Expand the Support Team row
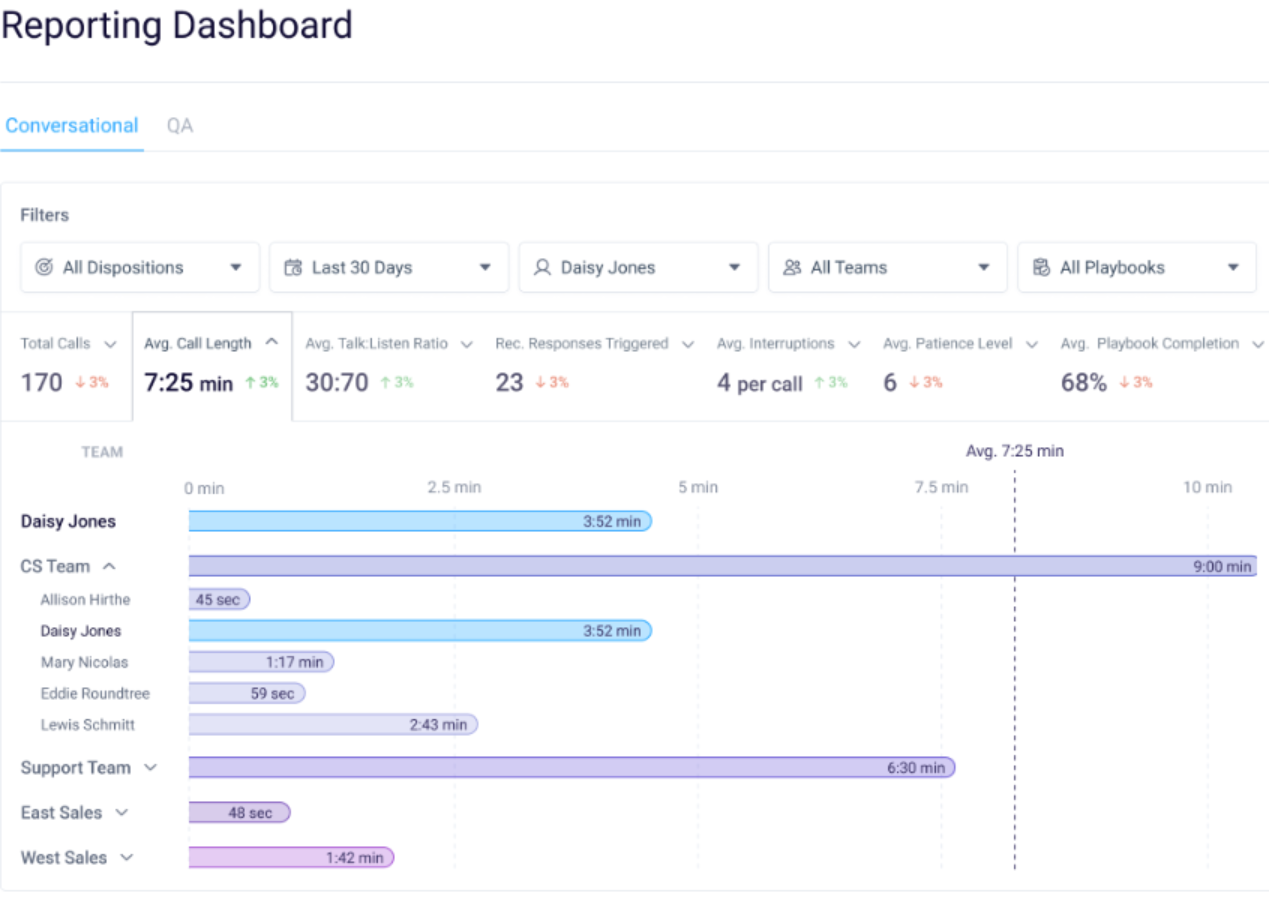This screenshot has height=904, width=1269. (x=148, y=767)
